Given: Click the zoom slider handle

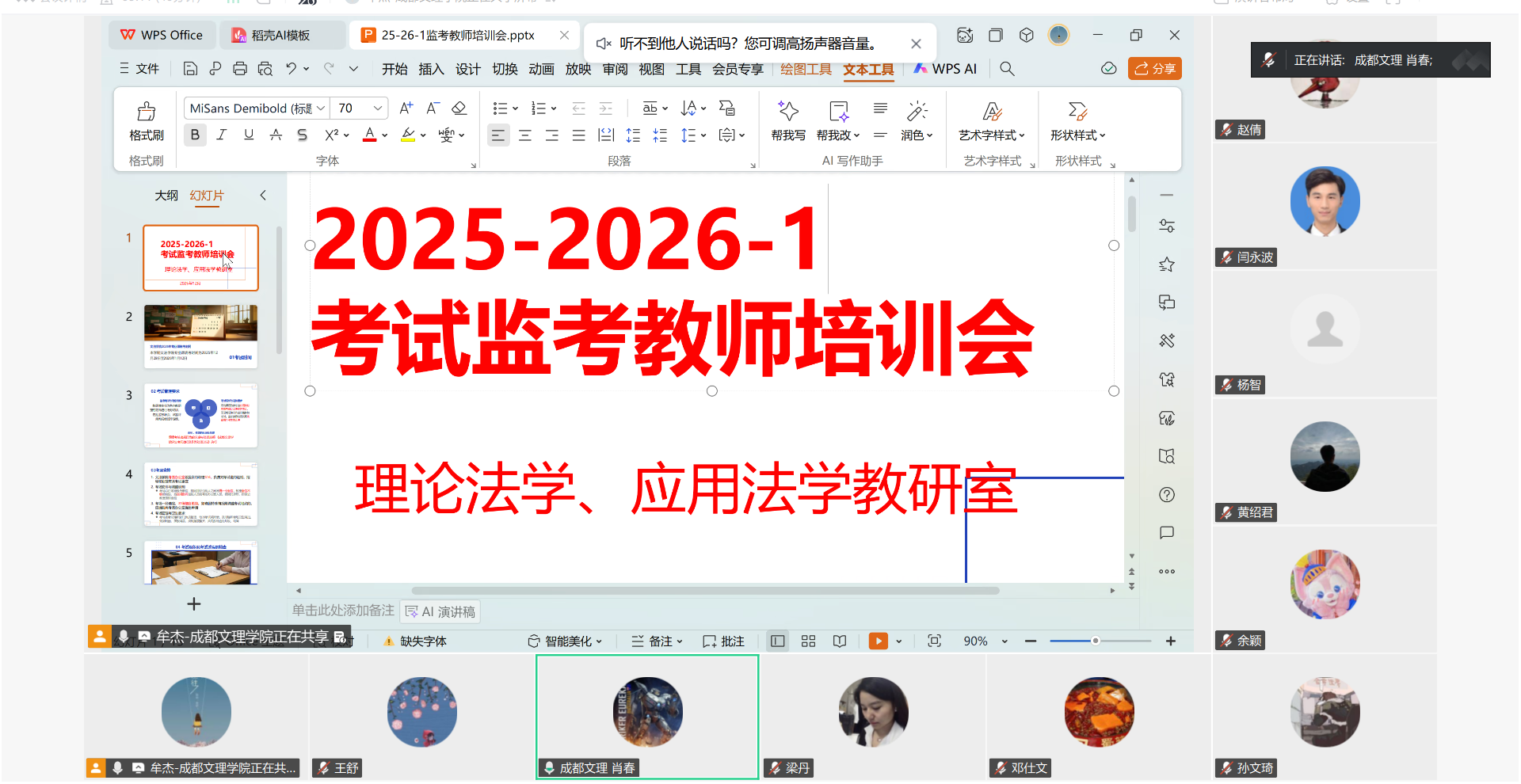Looking at the screenshot, I should click(x=1096, y=641).
